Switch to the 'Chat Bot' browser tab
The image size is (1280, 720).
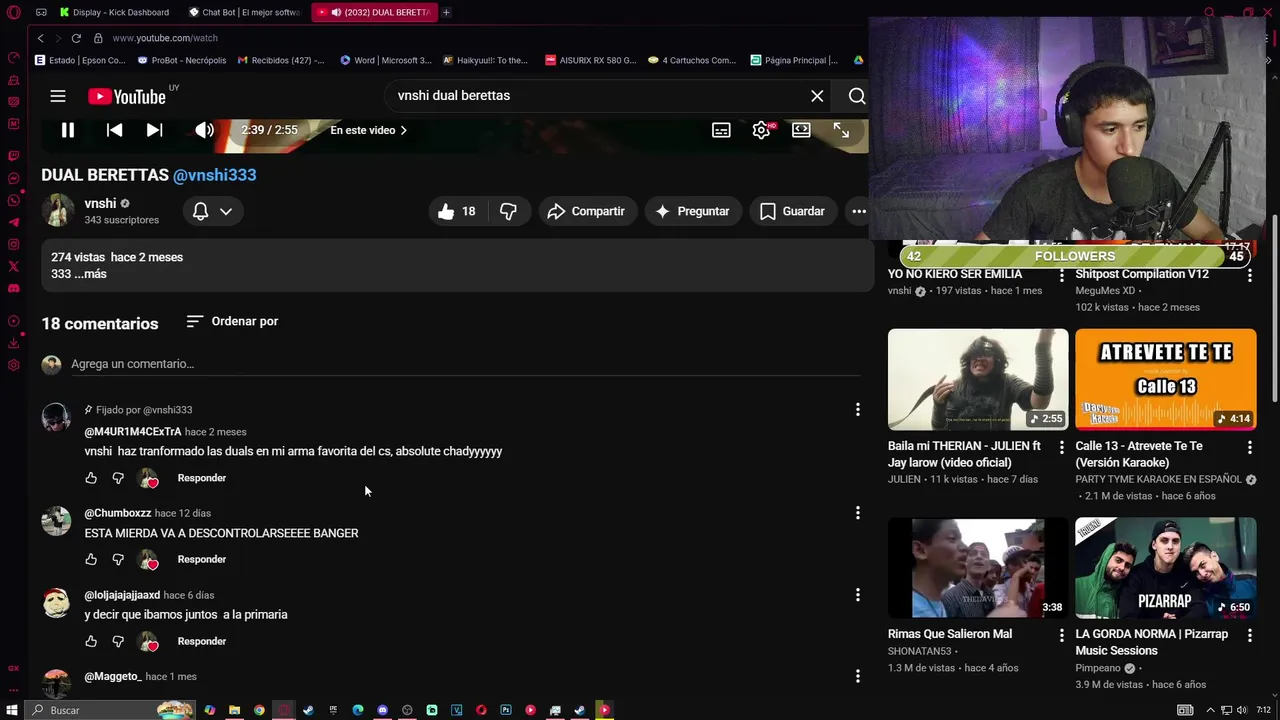pos(245,12)
